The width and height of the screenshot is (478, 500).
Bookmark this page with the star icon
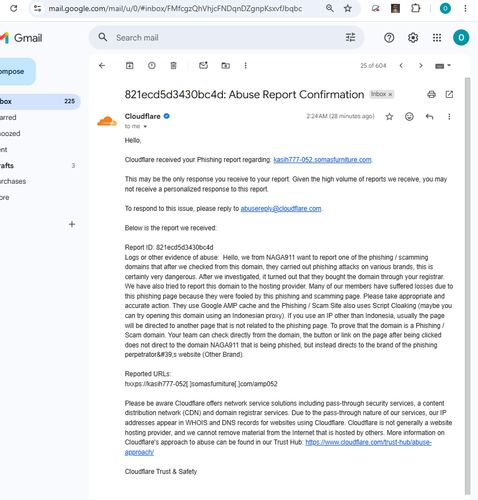coord(348,8)
